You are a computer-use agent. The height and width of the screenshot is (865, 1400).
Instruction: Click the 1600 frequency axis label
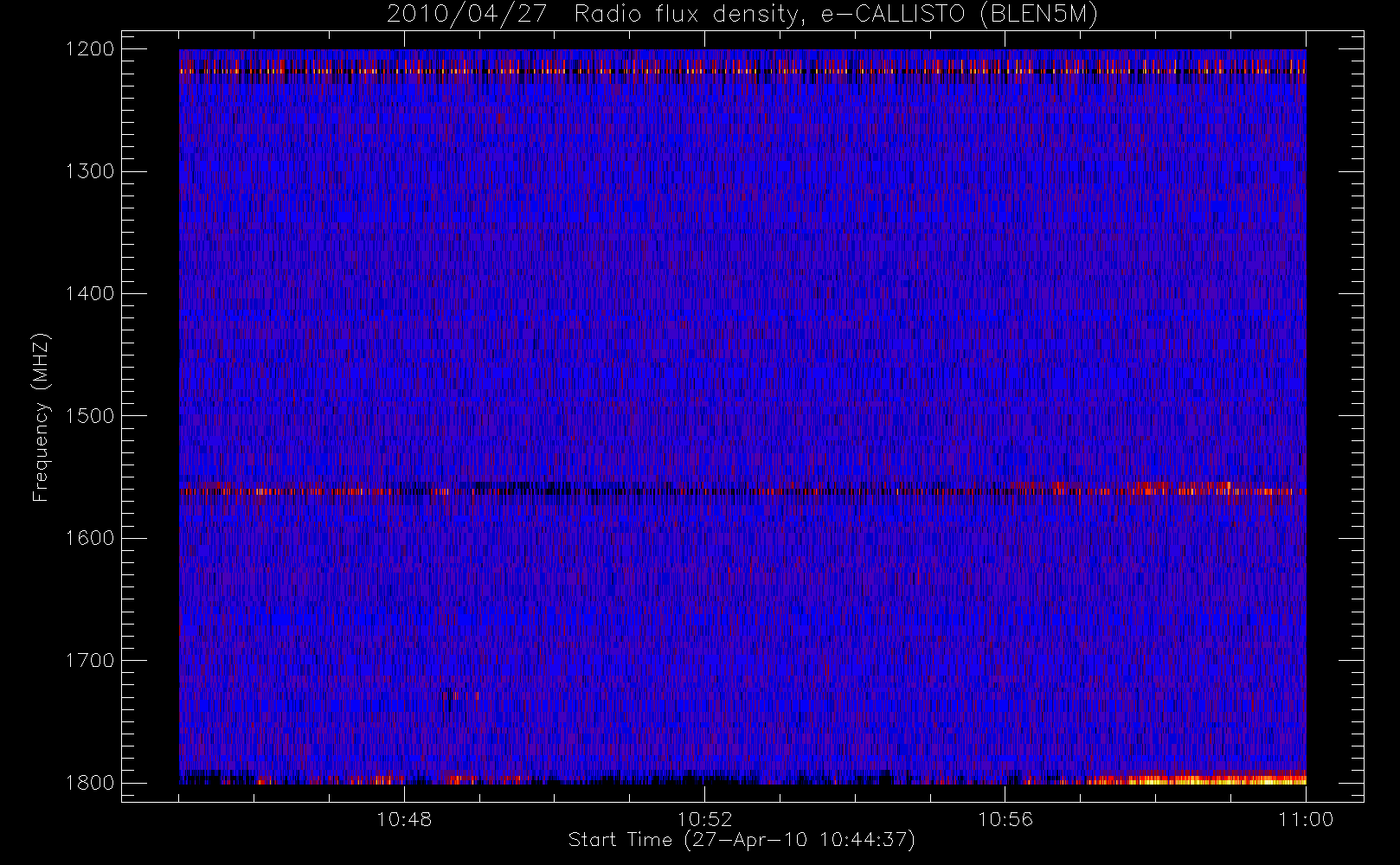point(90,537)
